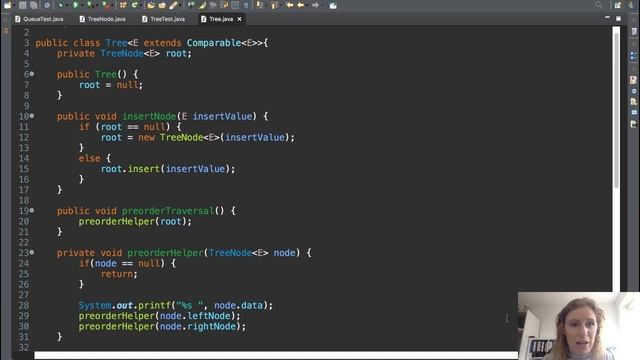Click the Save All toolbar icon
640x360 pixels.
pyautogui.click(x=33, y=5)
